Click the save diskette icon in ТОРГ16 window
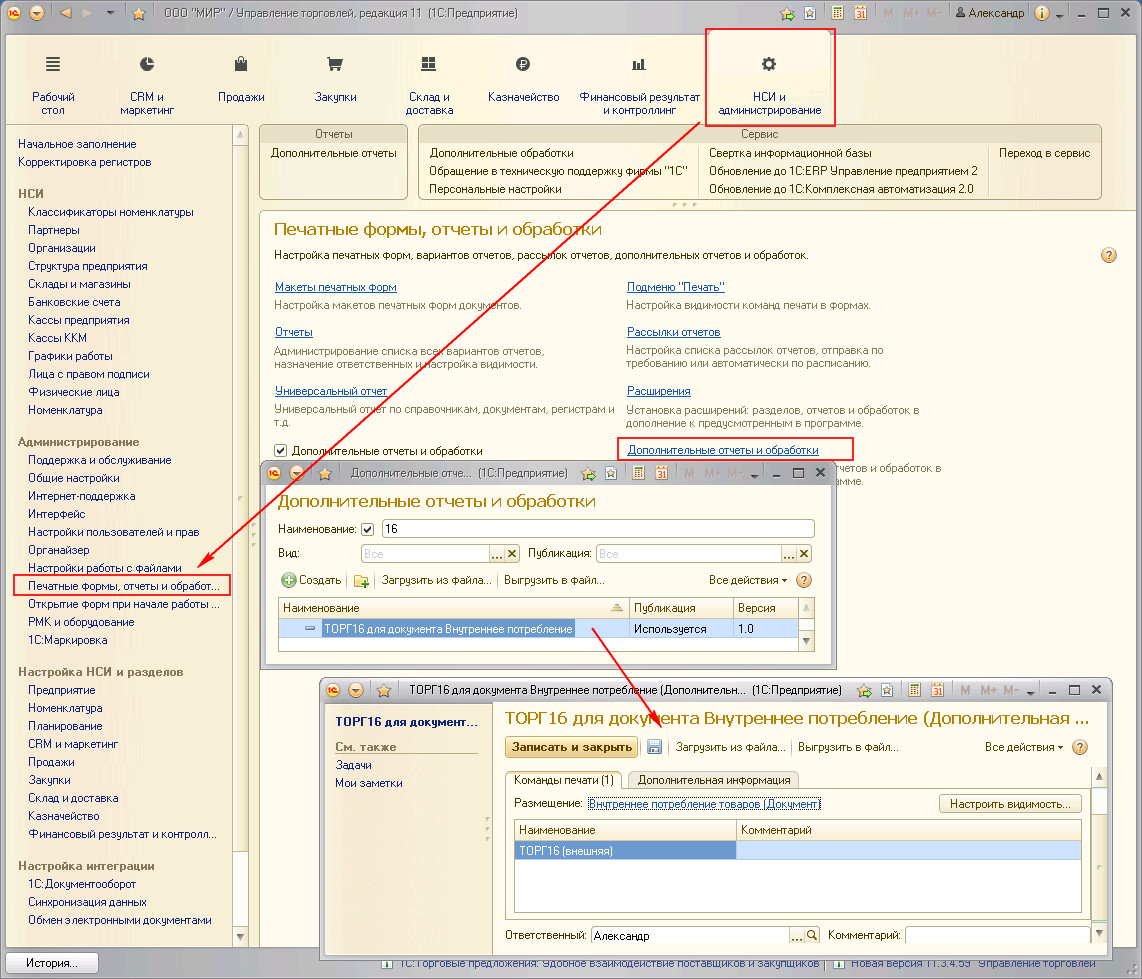This screenshot has width=1142, height=979. (x=654, y=747)
